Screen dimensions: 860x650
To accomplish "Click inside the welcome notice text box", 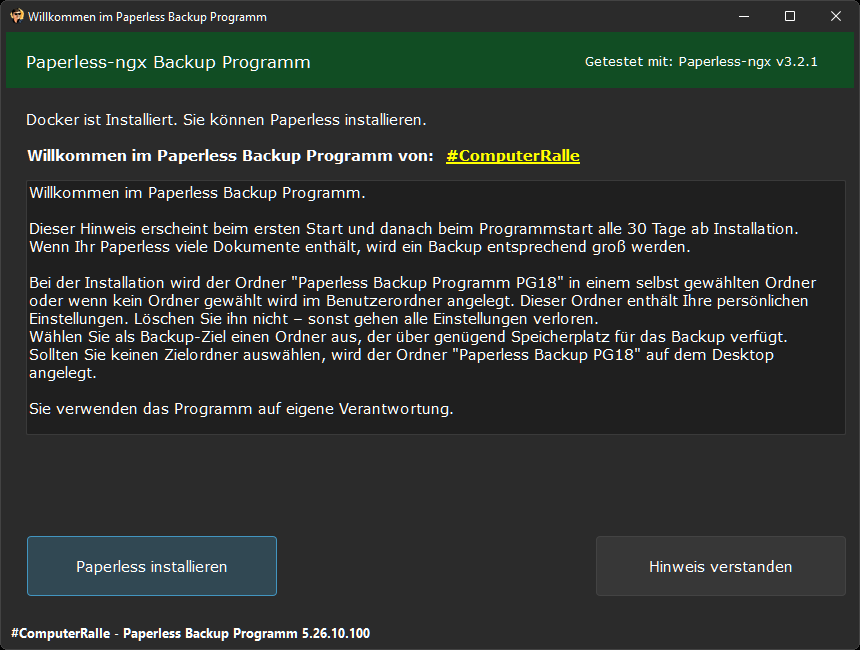I will [436, 307].
